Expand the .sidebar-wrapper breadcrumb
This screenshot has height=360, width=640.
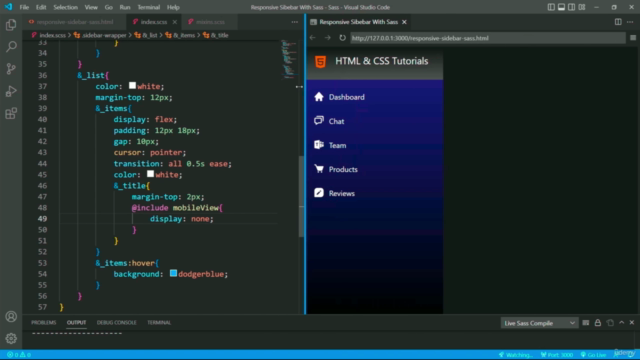pos(104,36)
